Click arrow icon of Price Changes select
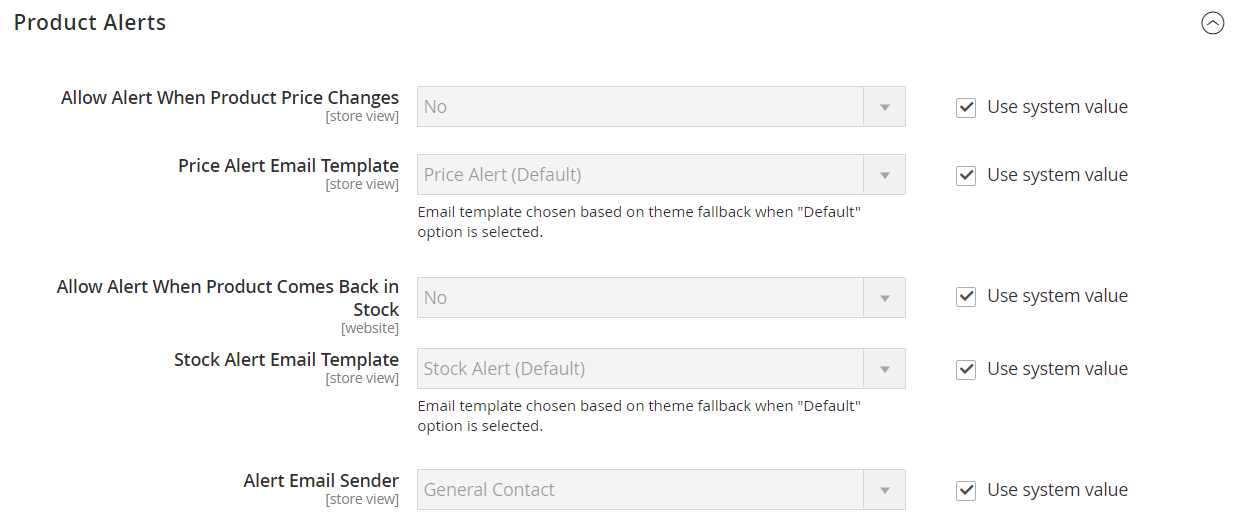The width and height of the screenshot is (1237, 530). [885, 107]
